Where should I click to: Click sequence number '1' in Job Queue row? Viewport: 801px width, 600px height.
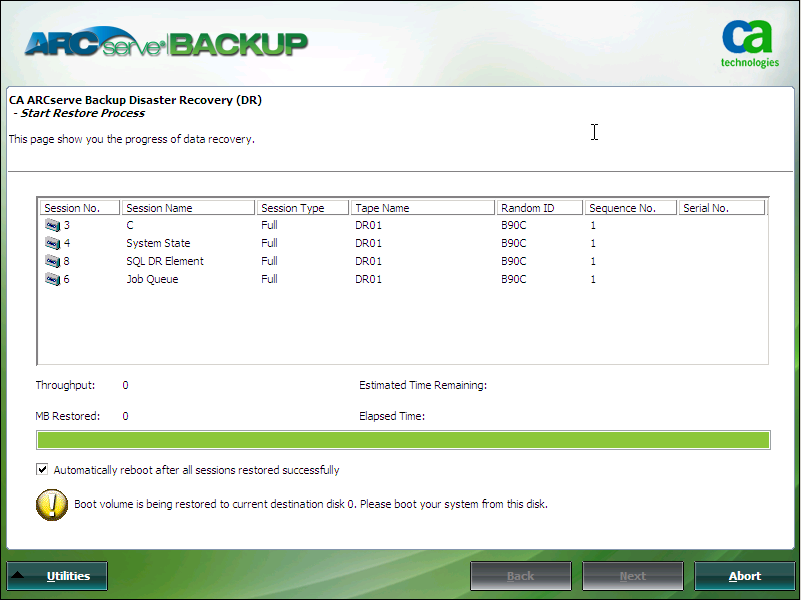point(593,279)
